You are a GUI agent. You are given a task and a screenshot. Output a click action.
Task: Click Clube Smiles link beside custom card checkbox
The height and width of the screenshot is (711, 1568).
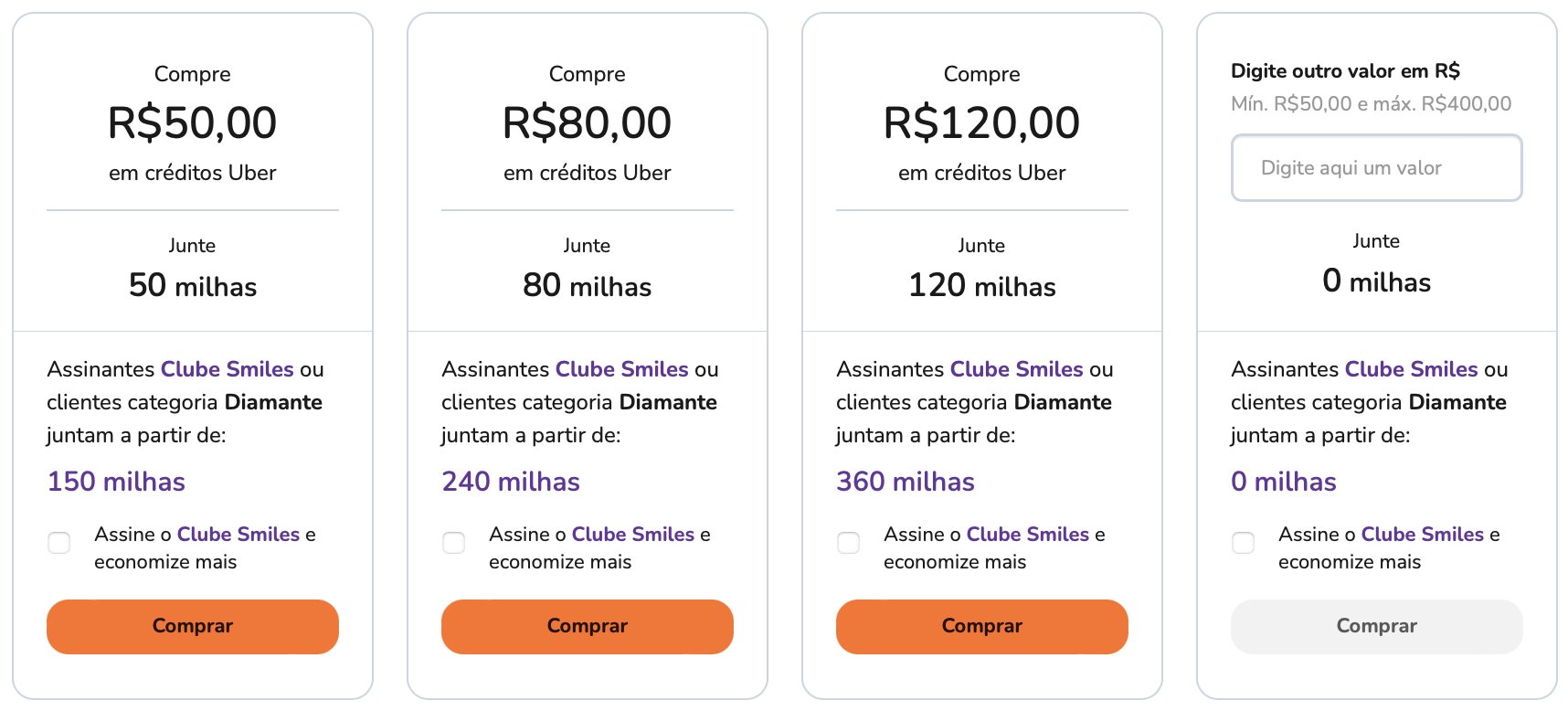coord(1423,534)
